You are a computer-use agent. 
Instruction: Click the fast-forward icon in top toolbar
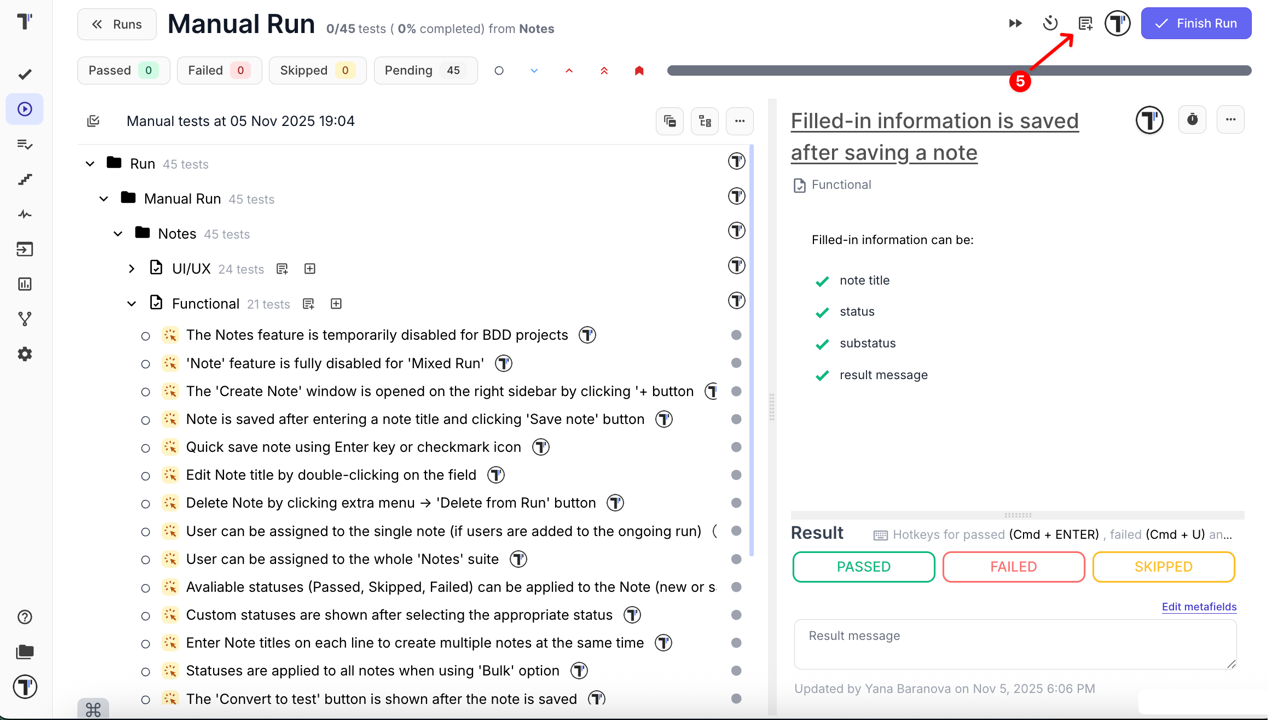pyautogui.click(x=1015, y=23)
